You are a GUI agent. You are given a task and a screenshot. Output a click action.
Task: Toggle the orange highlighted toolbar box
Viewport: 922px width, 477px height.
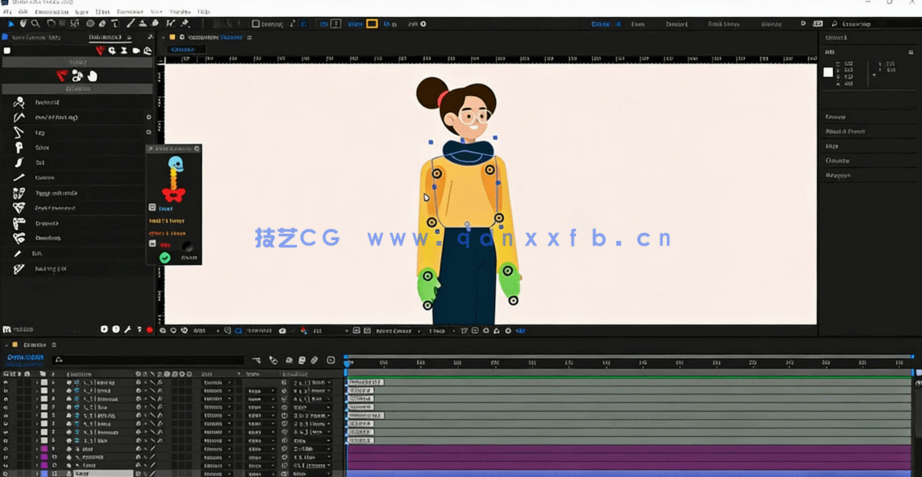tap(372, 24)
